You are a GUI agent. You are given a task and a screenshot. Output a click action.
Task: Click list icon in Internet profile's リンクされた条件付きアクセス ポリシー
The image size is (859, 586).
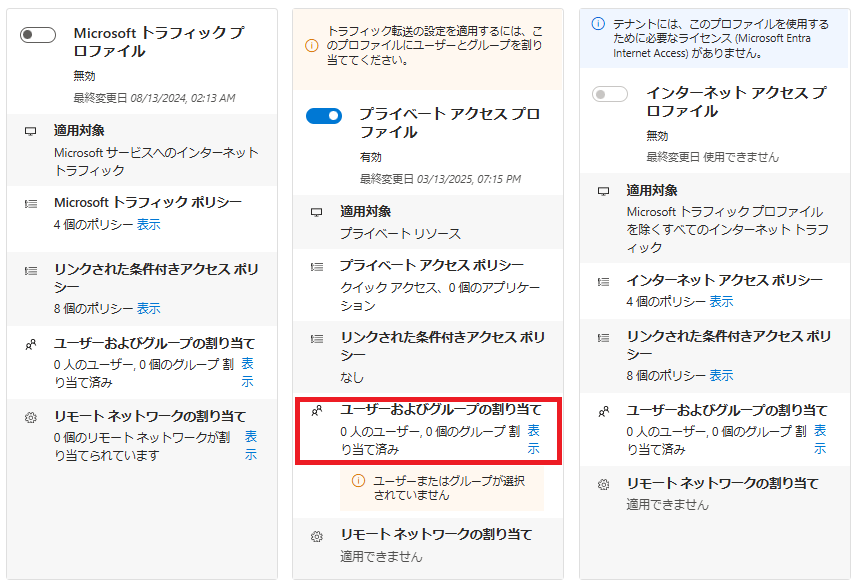(x=603, y=337)
